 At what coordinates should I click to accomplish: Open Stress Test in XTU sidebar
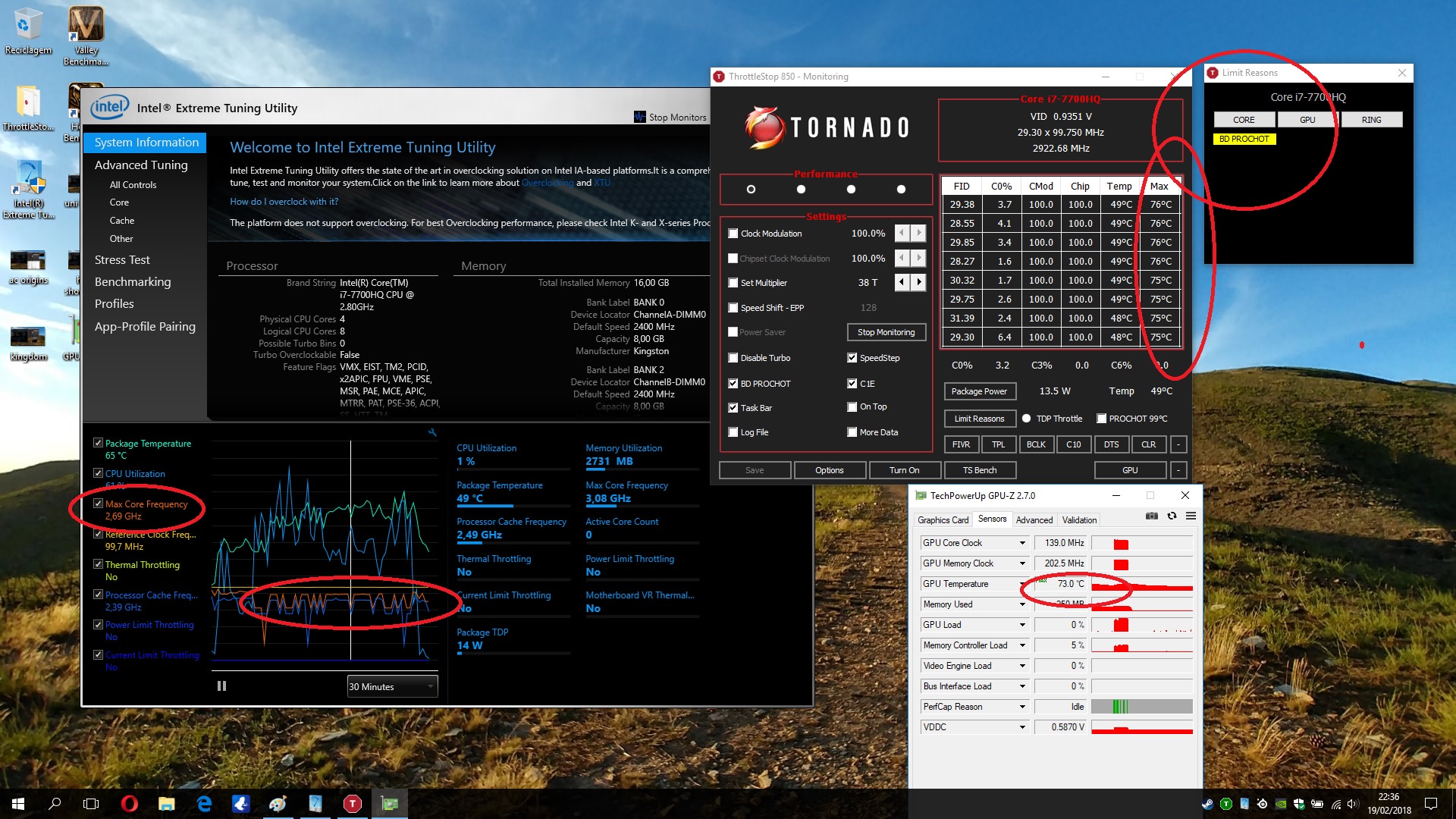[122, 259]
